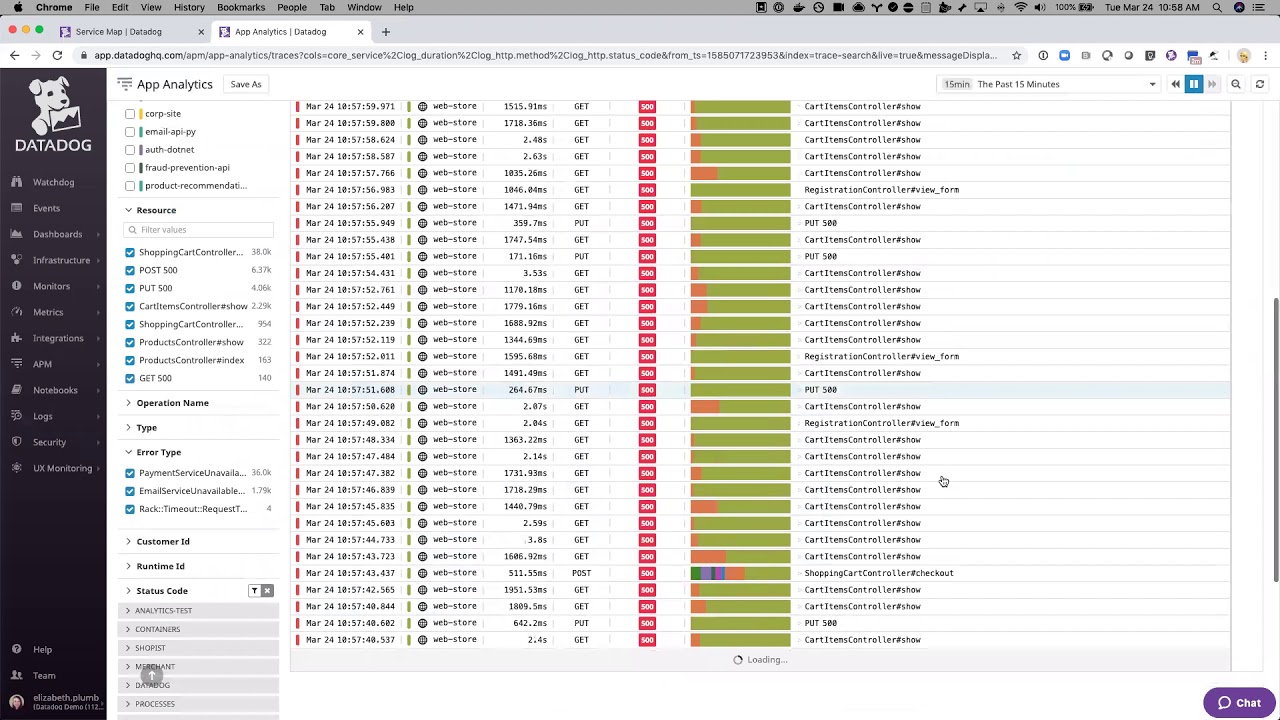1280x720 pixels.
Task: Open Notebooks in the sidebar
Action: pos(55,390)
